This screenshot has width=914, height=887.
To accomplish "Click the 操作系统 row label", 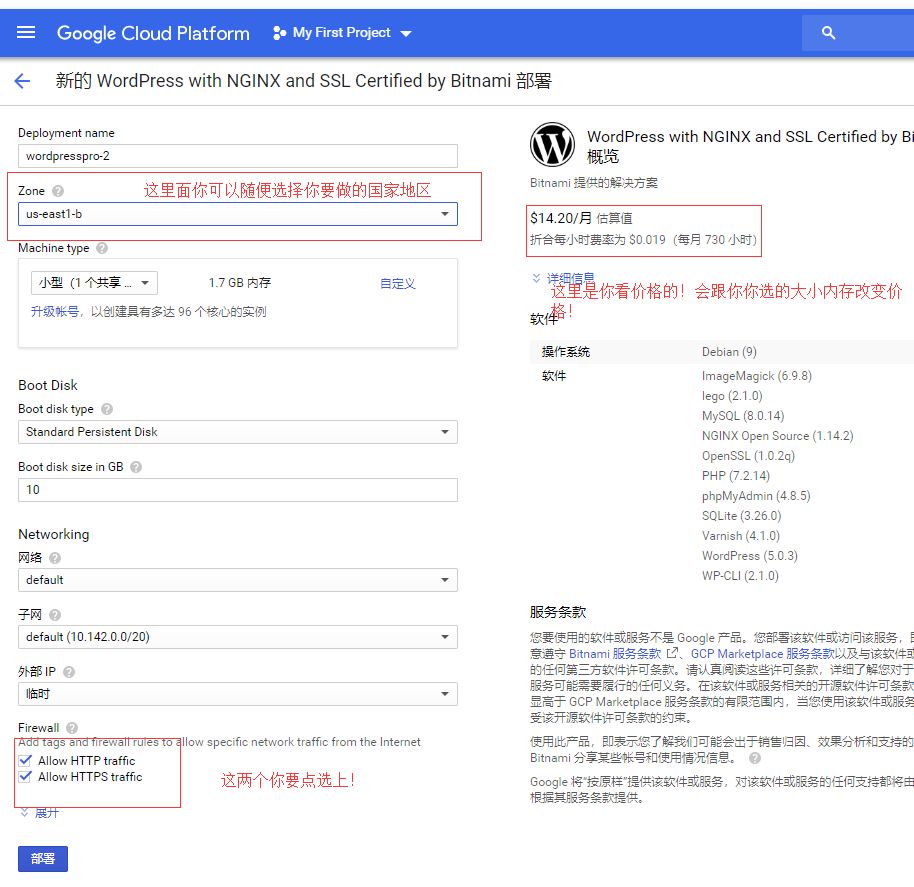I will pyautogui.click(x=565, y=352).
